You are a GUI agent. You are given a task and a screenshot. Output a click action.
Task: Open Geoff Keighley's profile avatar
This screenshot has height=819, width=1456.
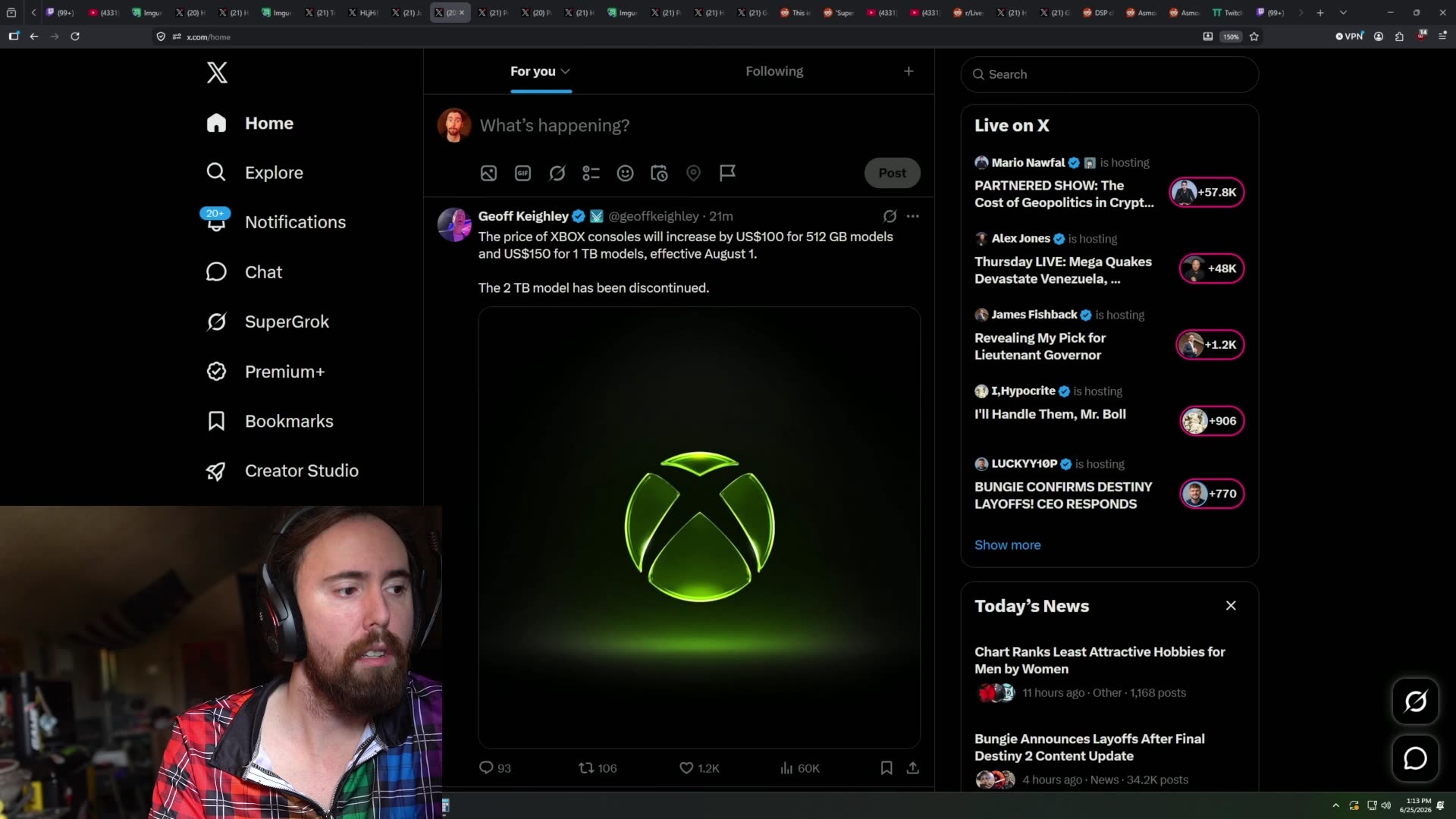(454, 225)
